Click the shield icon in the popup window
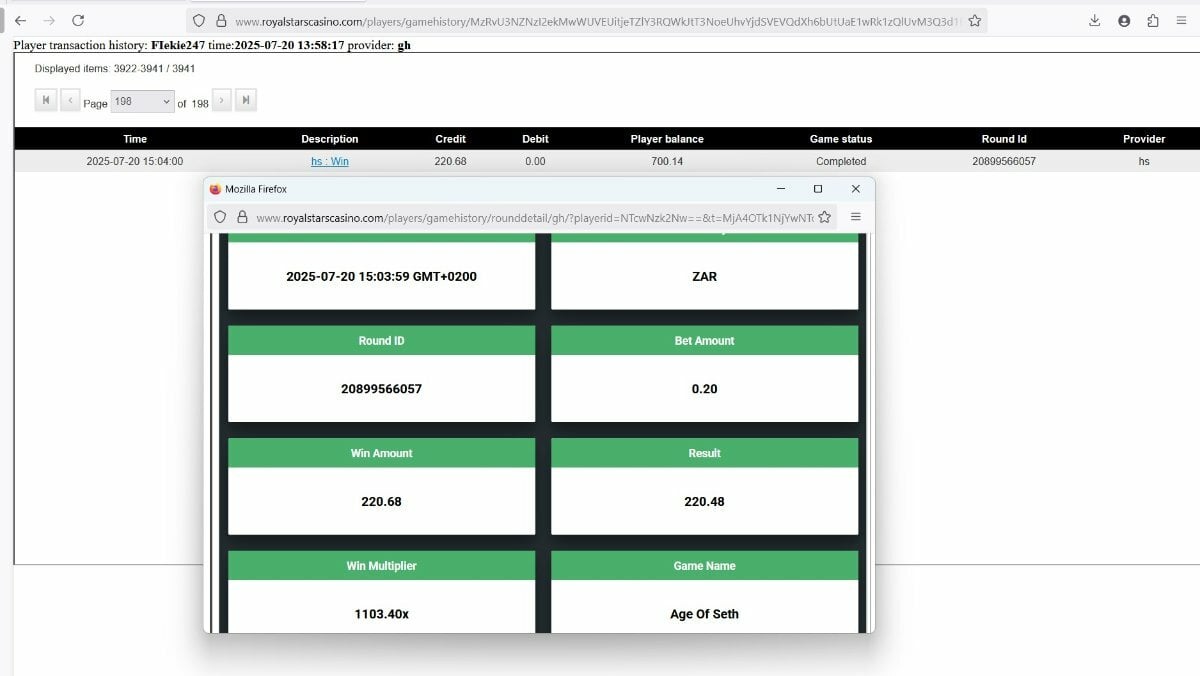Image resolution: width=1200 pixels, height=676 pixels. 221,217
